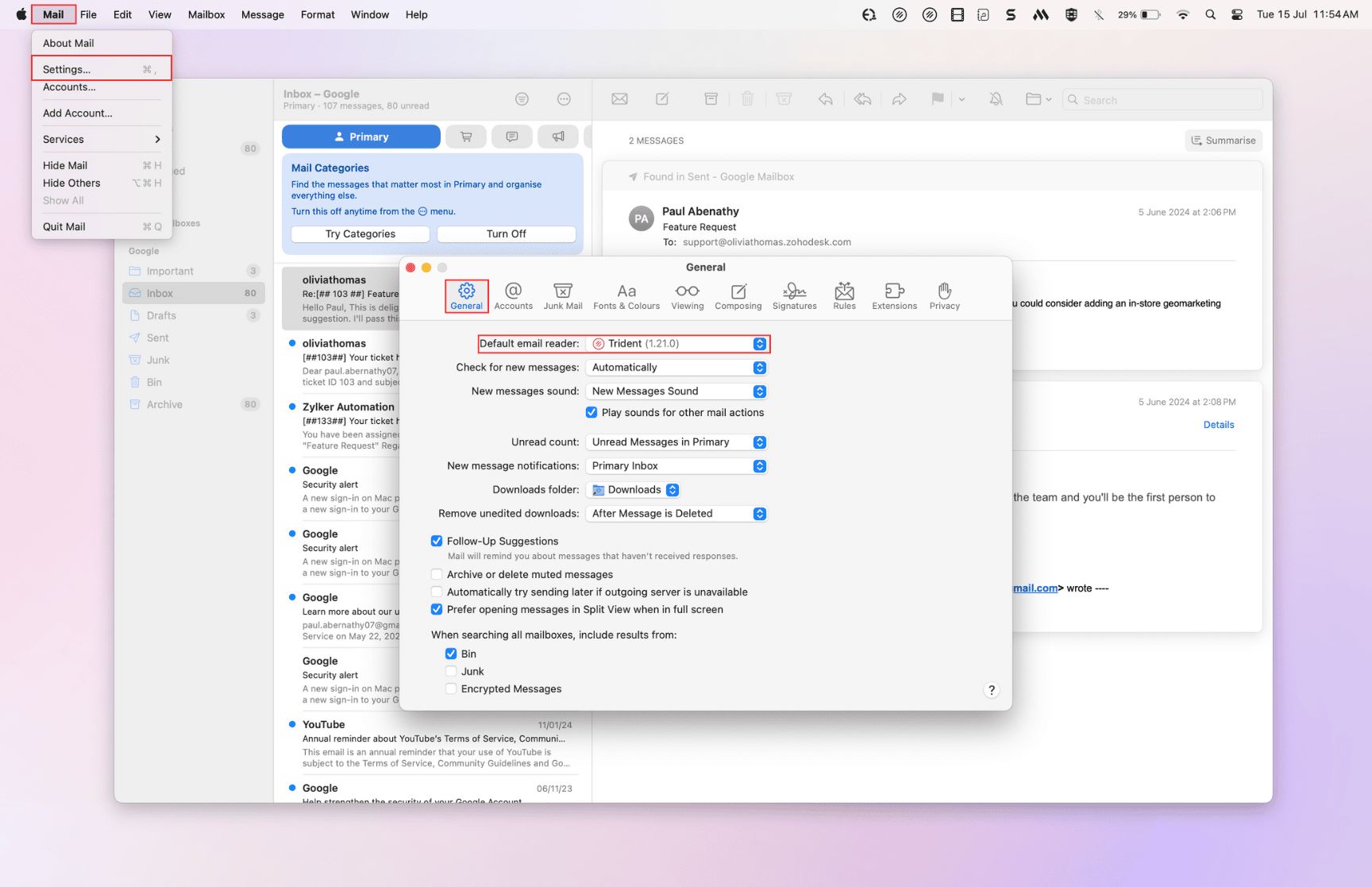Click the Reply All icon
Viewport: 1372px width, 887px height.
862,99
